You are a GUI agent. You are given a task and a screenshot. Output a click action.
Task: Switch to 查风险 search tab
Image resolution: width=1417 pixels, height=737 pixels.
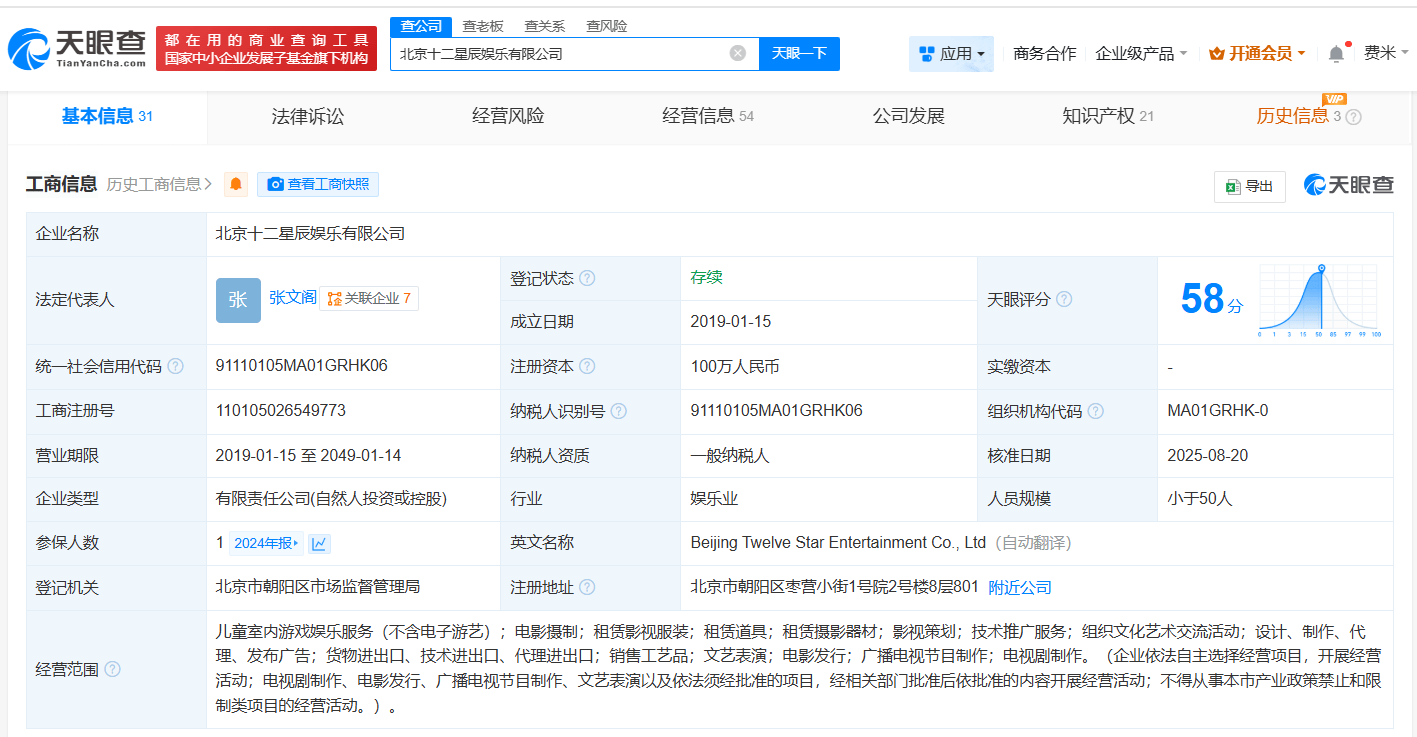[x=606, y=26]
